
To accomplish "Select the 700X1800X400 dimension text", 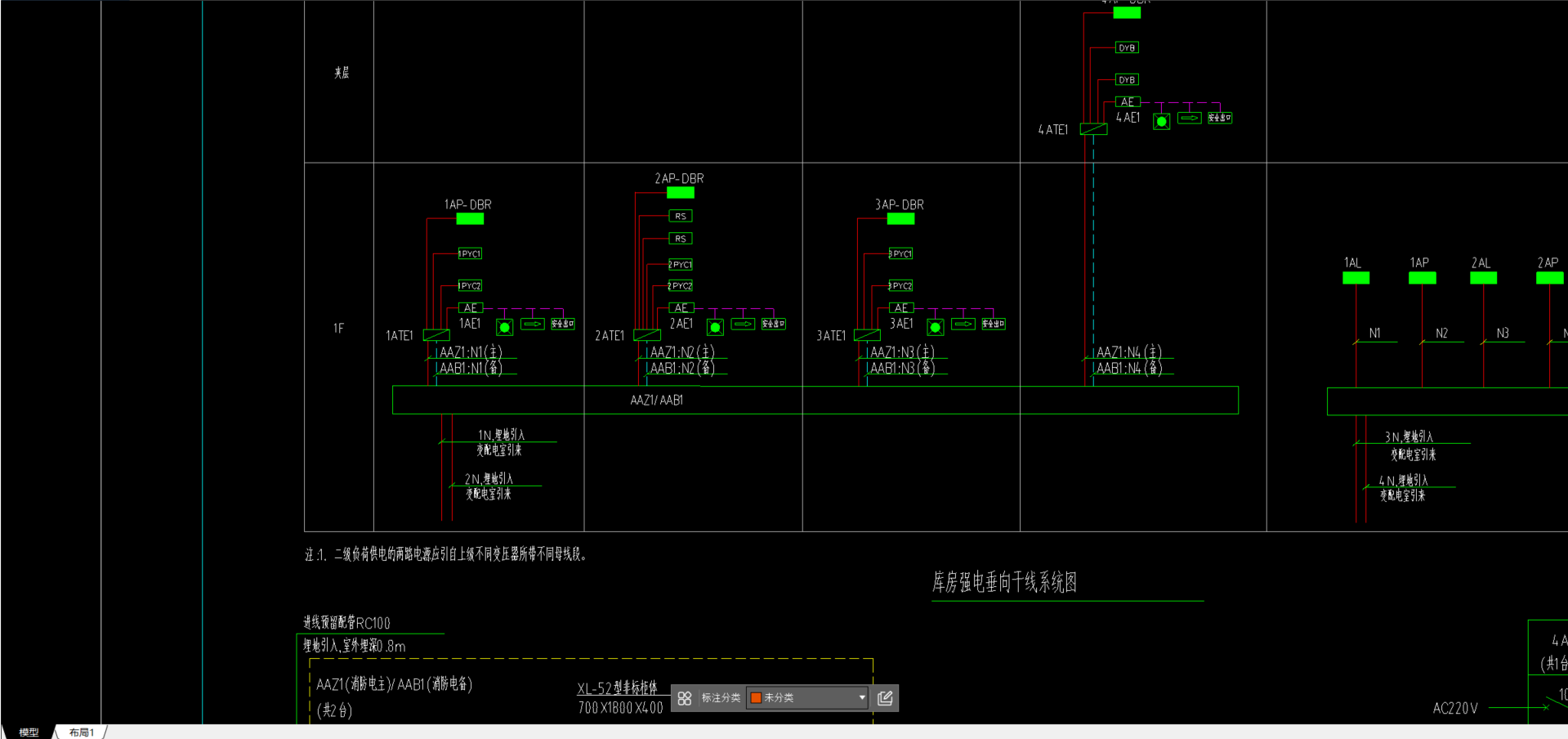I will coord(620,708).
